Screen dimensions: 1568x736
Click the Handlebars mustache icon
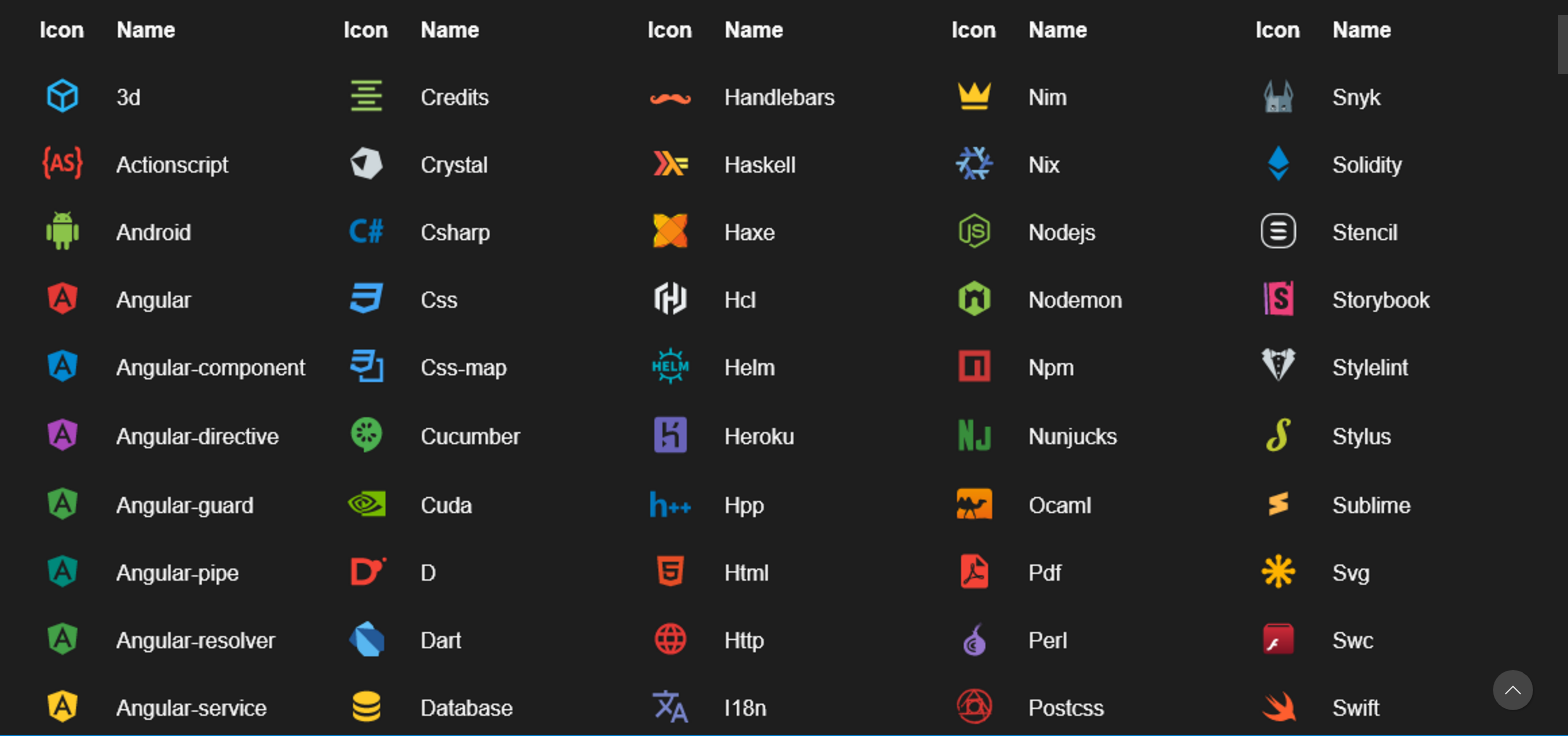coord(670,98)
